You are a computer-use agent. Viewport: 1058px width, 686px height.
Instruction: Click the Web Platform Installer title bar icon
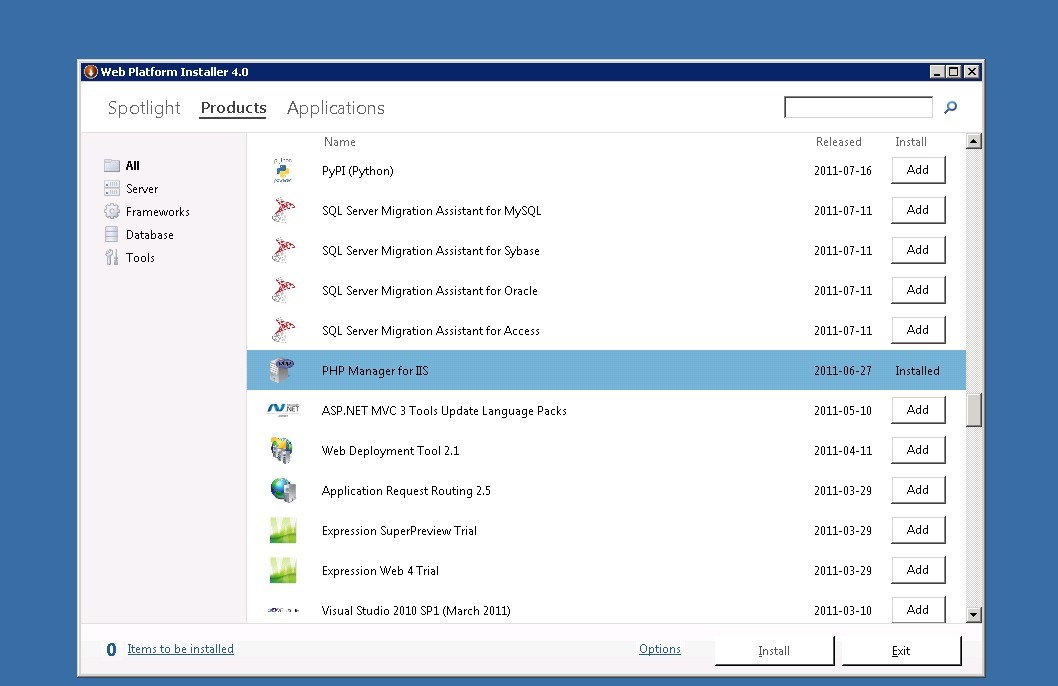(x=90, y=72)
